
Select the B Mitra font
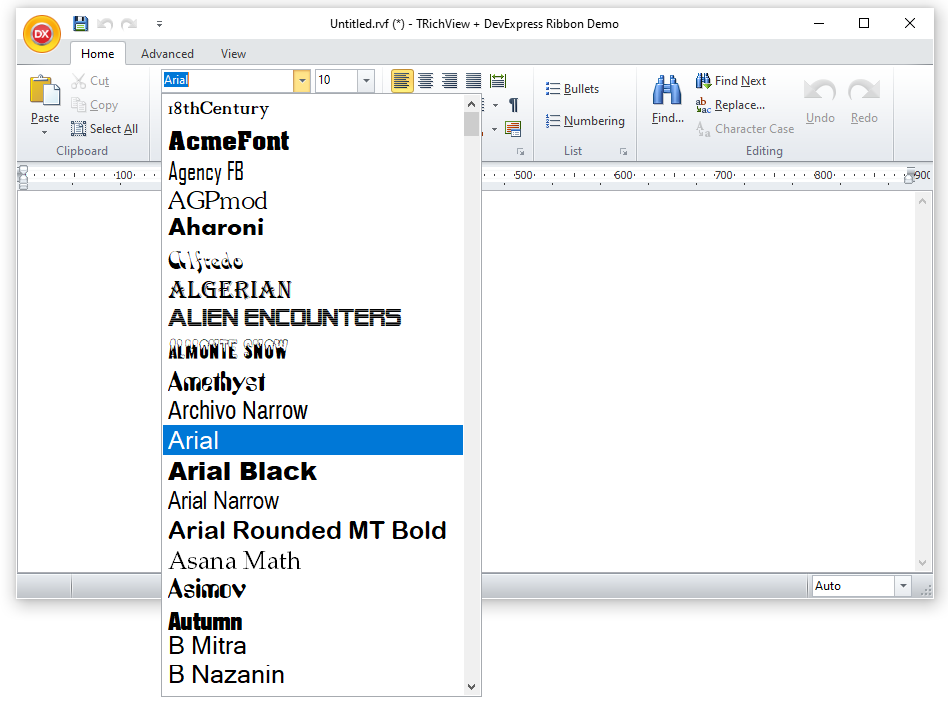[313, 646]
